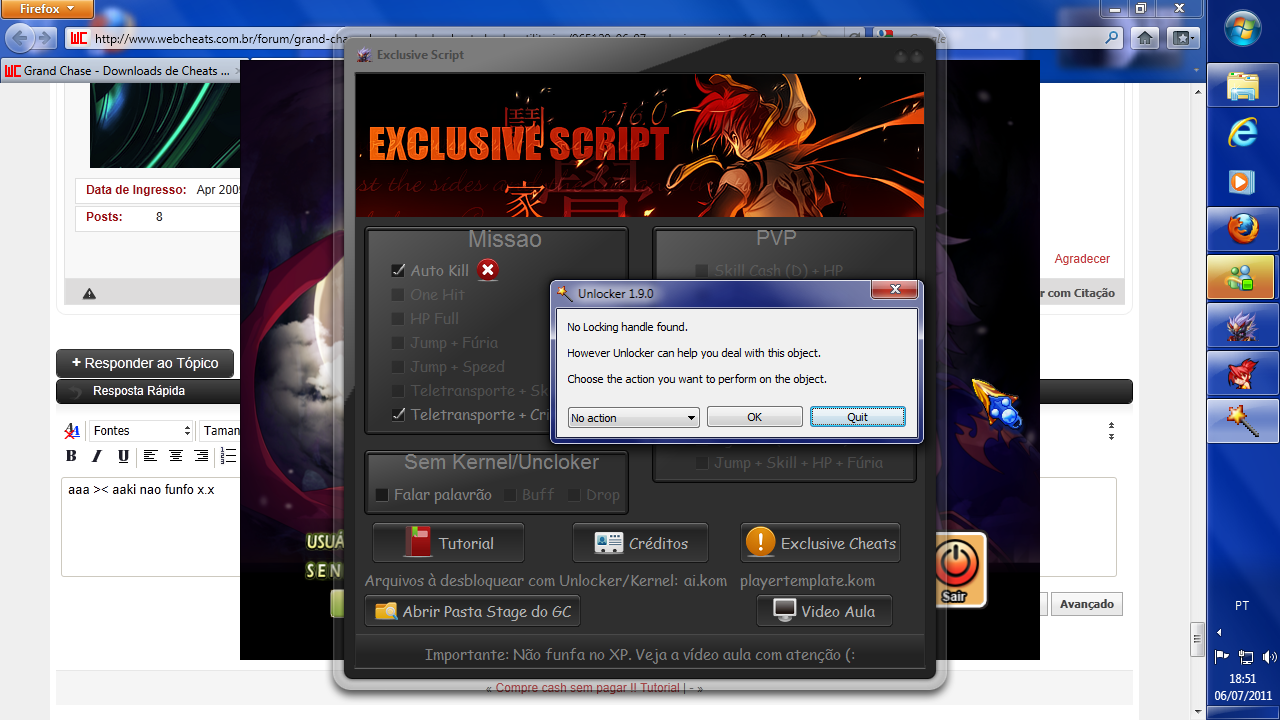Open Windows Explorer from the taskbar
The height and width of the screenshot is (720, 1280).
(1243, 85)
